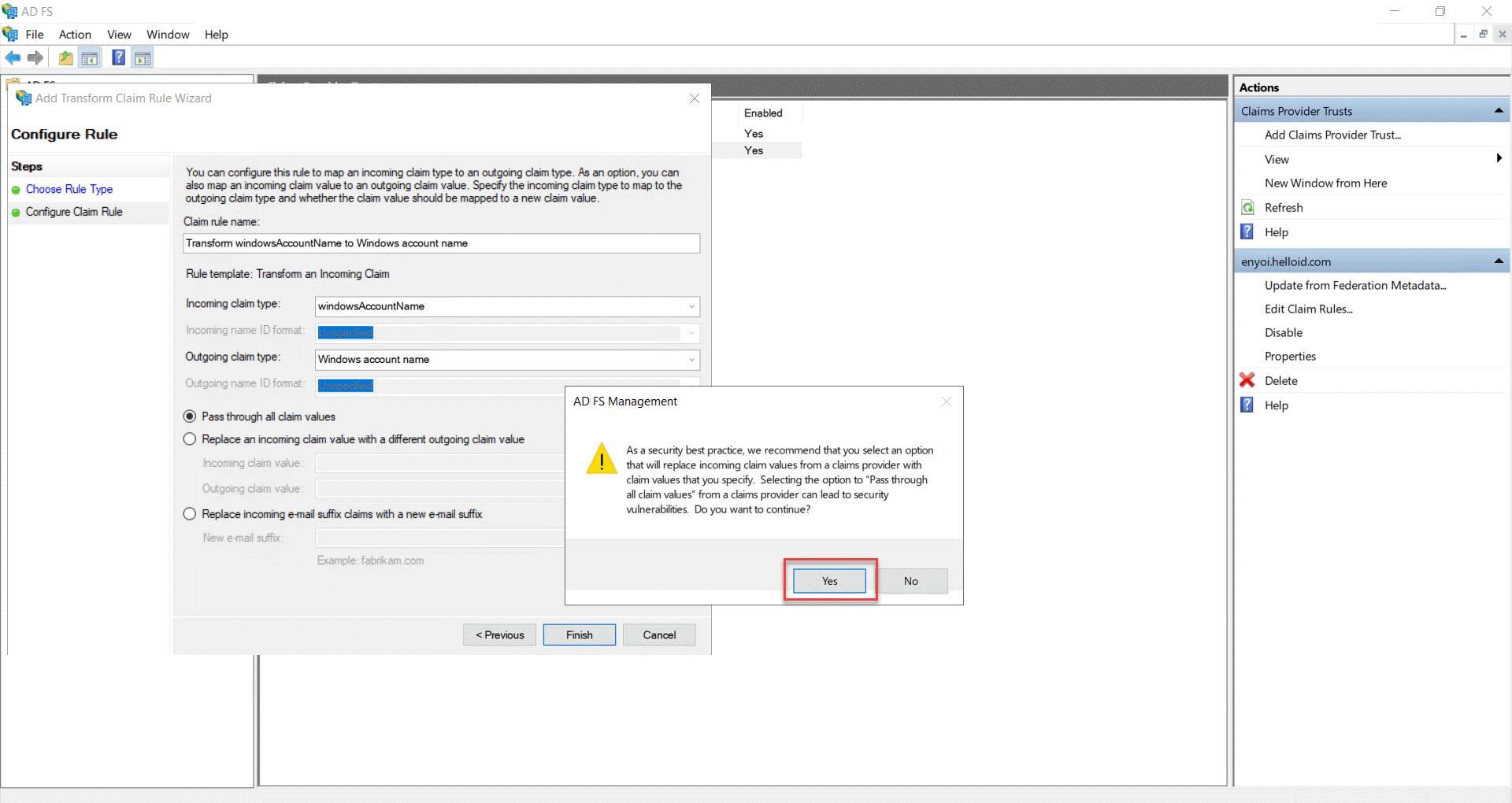This screenshot has height=803, width=1512.
Task: Click Edit Claim Rules... action
Action: (1308, 309)
